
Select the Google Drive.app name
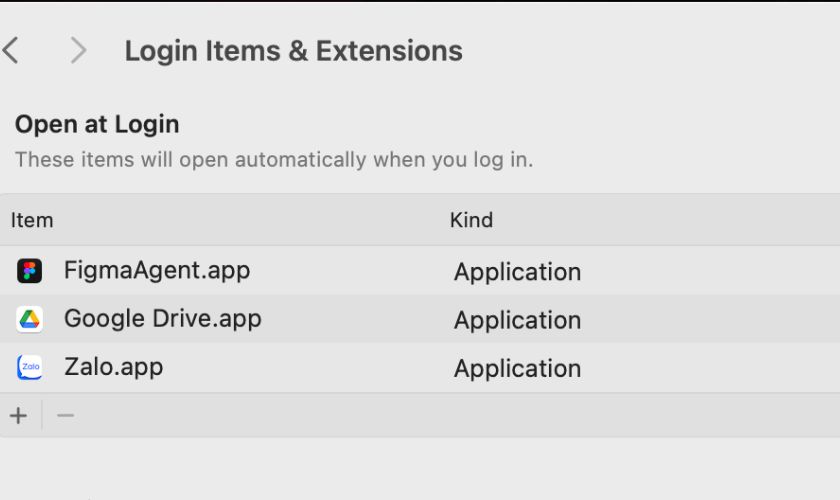[x=163, y=319]
